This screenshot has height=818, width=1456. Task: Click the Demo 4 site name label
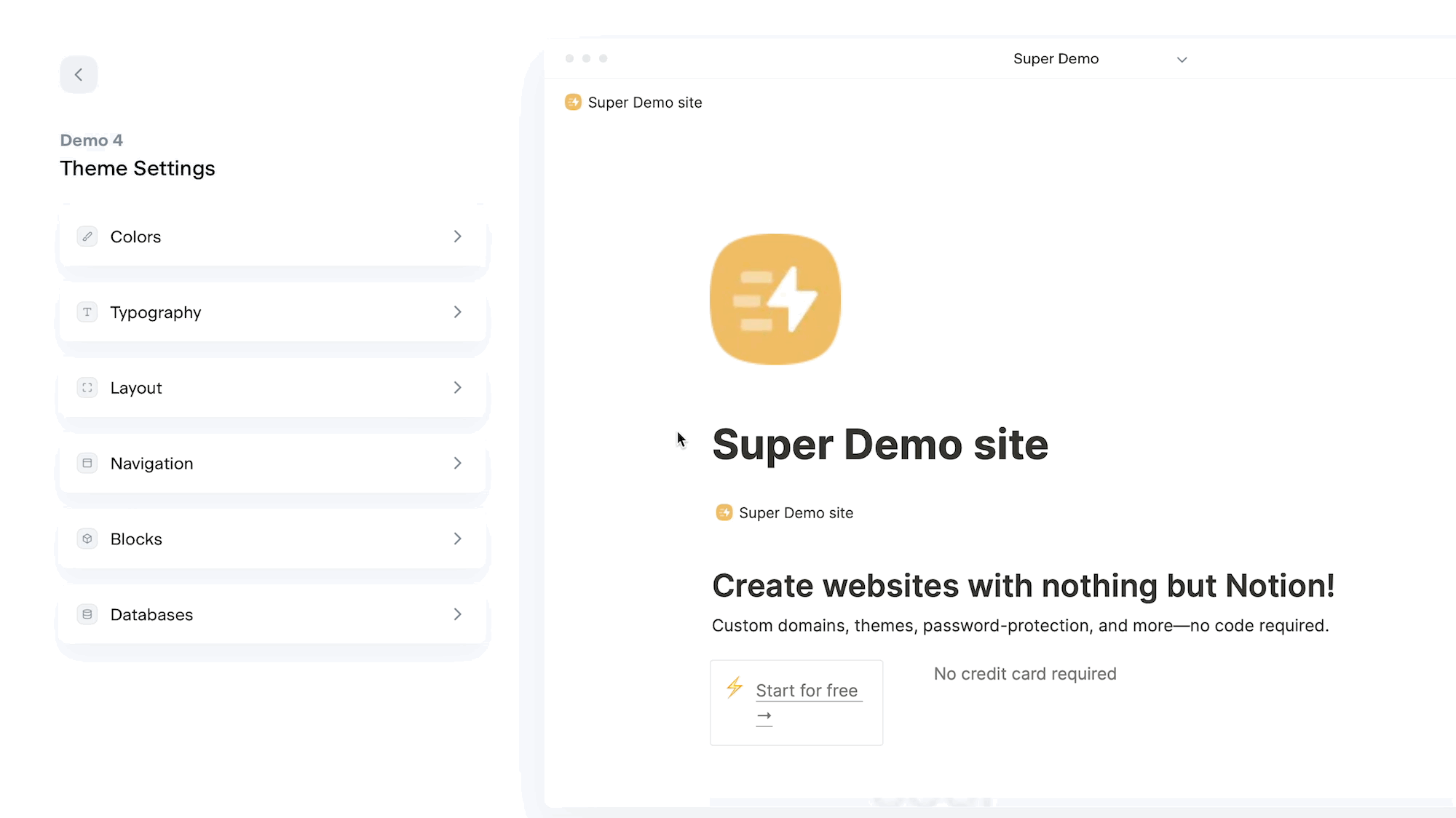click(91, 140)
